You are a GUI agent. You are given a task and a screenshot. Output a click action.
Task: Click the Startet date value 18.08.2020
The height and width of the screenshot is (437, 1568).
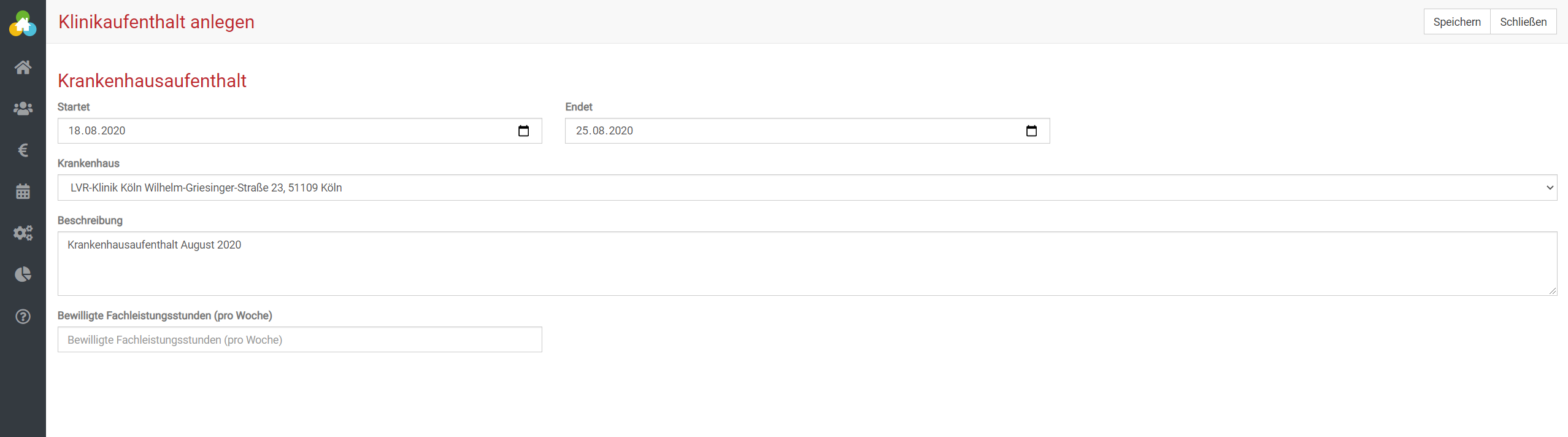tap(97, 131)
